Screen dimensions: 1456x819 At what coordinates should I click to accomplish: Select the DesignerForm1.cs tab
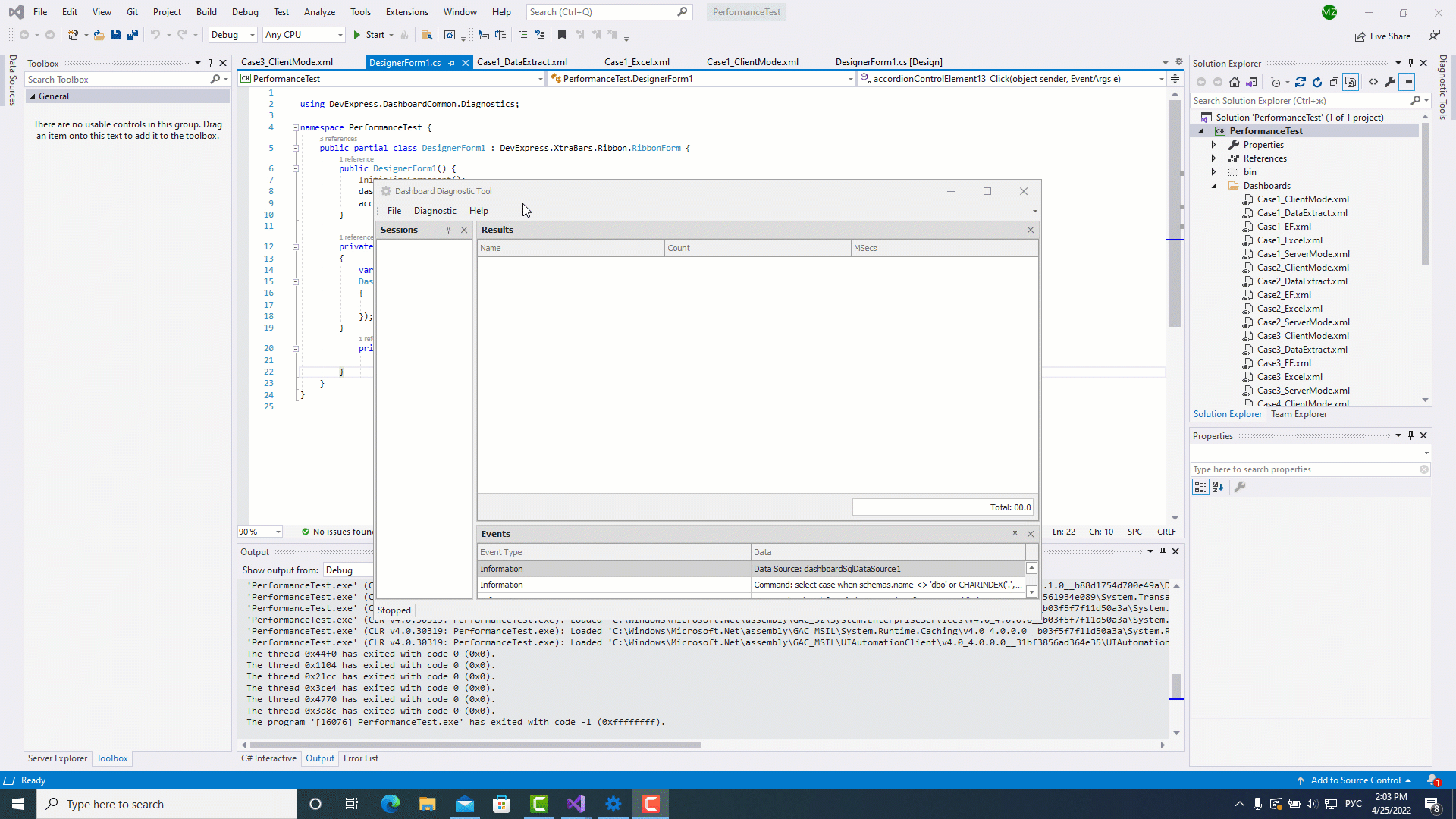click(x=406, y=62)
